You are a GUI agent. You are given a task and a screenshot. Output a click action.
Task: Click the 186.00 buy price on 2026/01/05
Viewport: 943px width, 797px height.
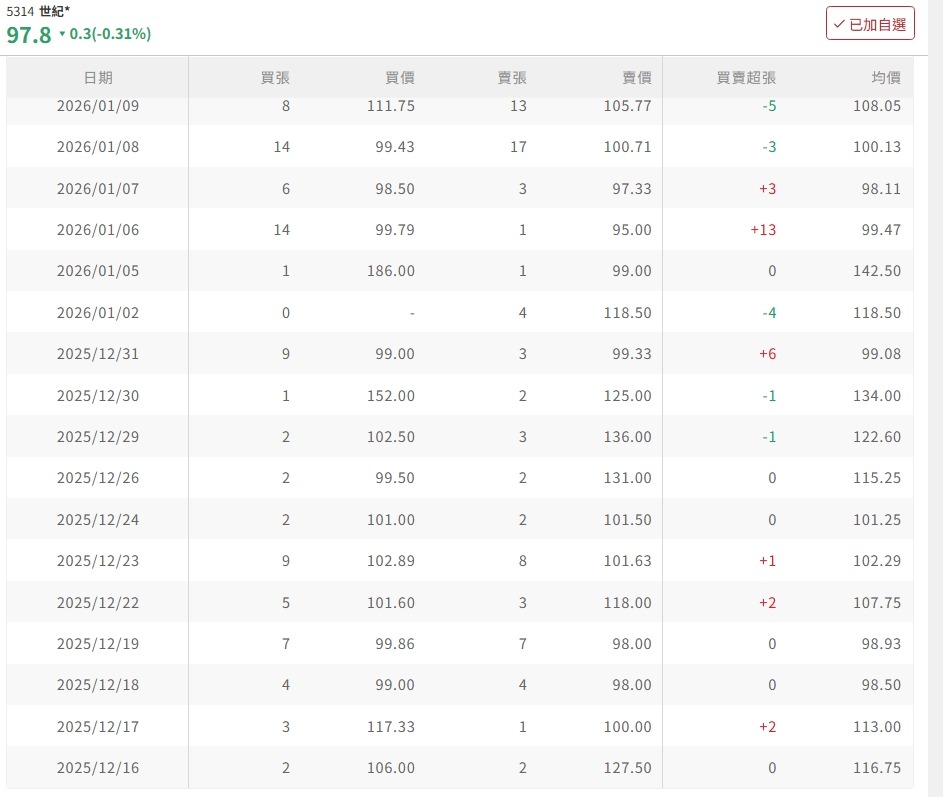point(391,271)
